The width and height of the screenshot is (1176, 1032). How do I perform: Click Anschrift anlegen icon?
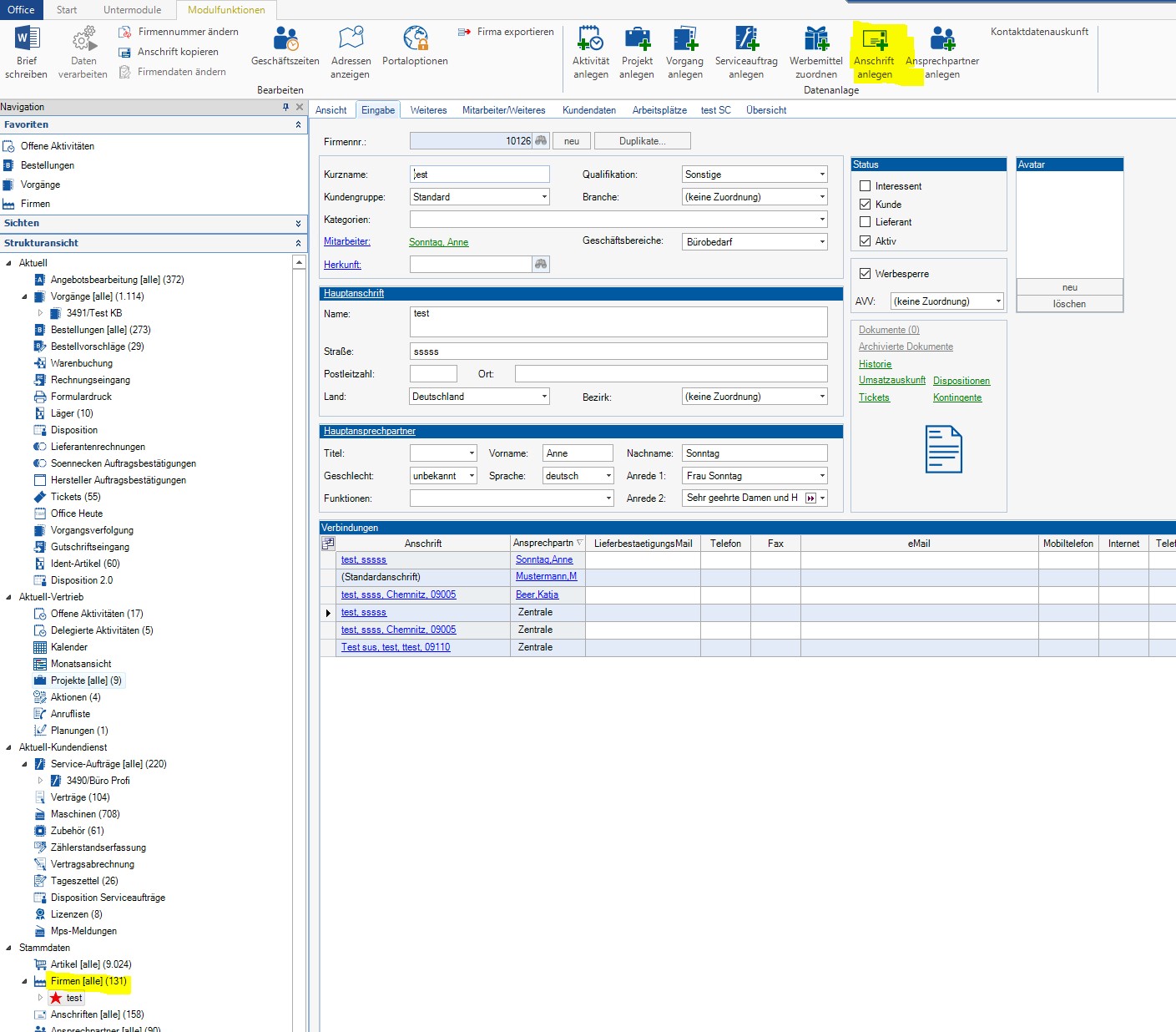pyautogui.click(x=874, y=38)
